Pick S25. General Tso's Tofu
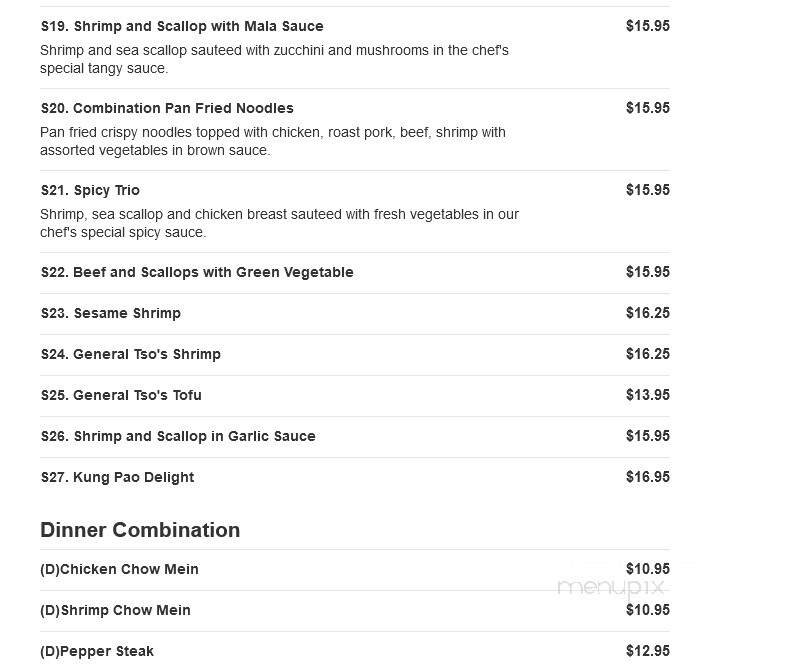Viewport: 790px width, 670px height. (121, 395)
